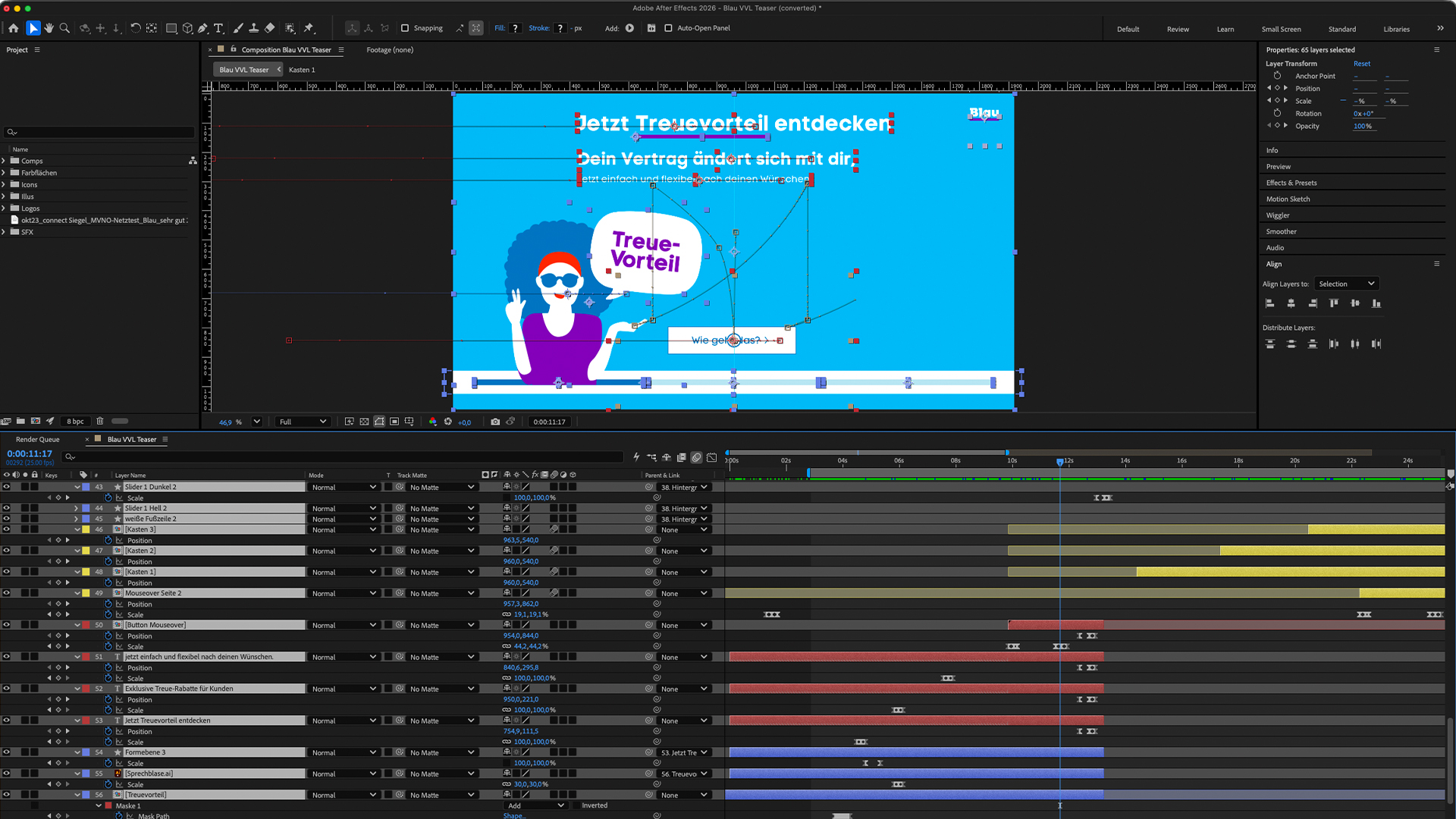Click the label color of Kasten 2 layer
Screen dimensions: 1456x819
[86, 551]
